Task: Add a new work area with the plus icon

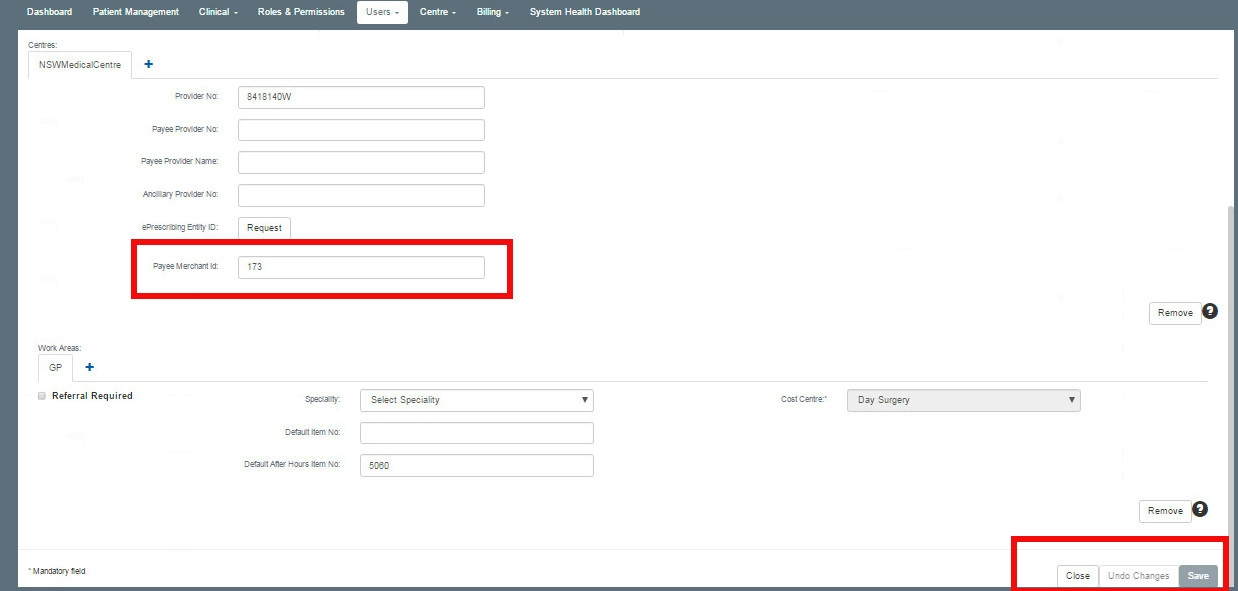Action: point(88,367)
